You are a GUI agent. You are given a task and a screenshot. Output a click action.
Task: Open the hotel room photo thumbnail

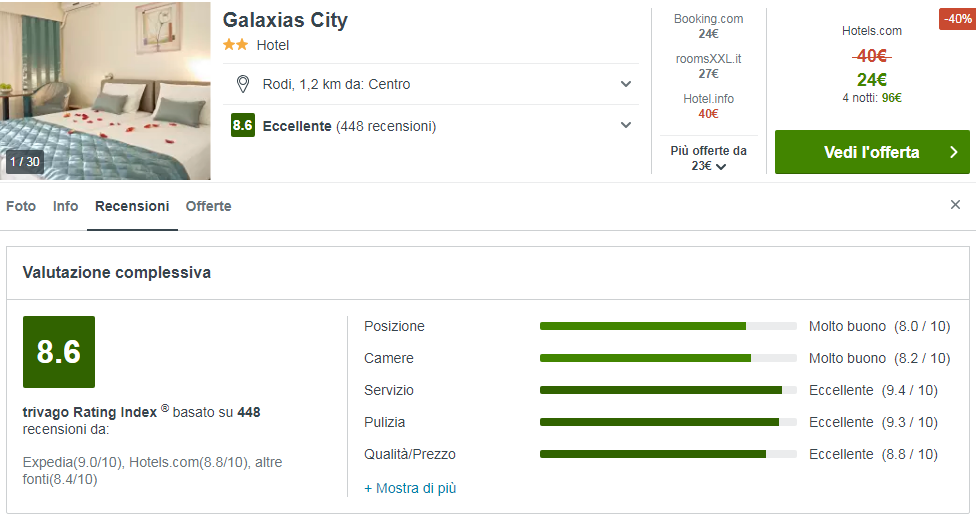point(105,90)
